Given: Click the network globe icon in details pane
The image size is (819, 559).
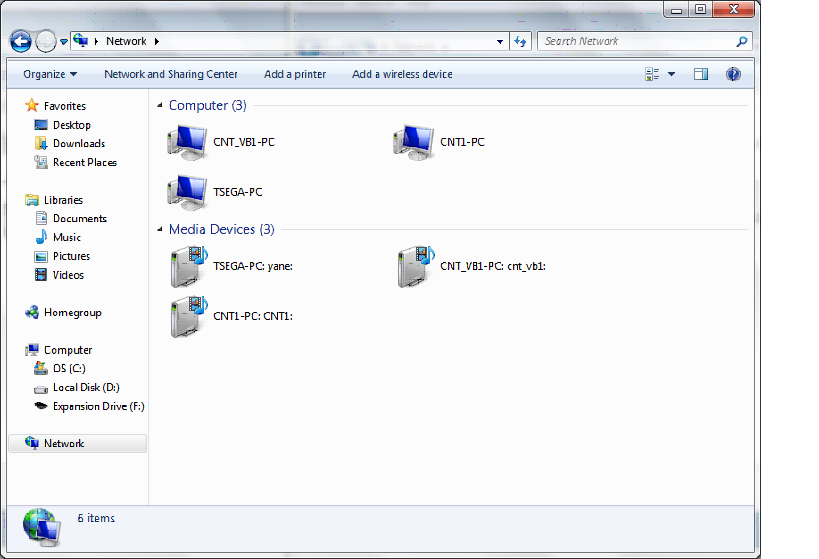Looking at the screenshot, I should pyautogui.click(x=42, y=528).
